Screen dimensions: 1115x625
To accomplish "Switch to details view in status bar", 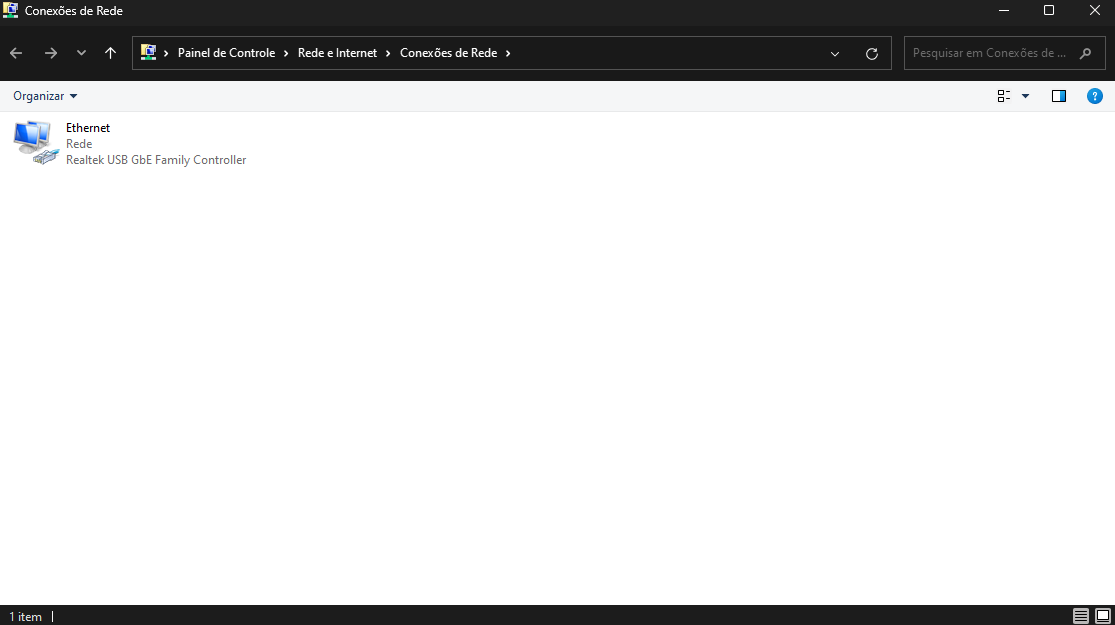I will (x=1081, y=616).
